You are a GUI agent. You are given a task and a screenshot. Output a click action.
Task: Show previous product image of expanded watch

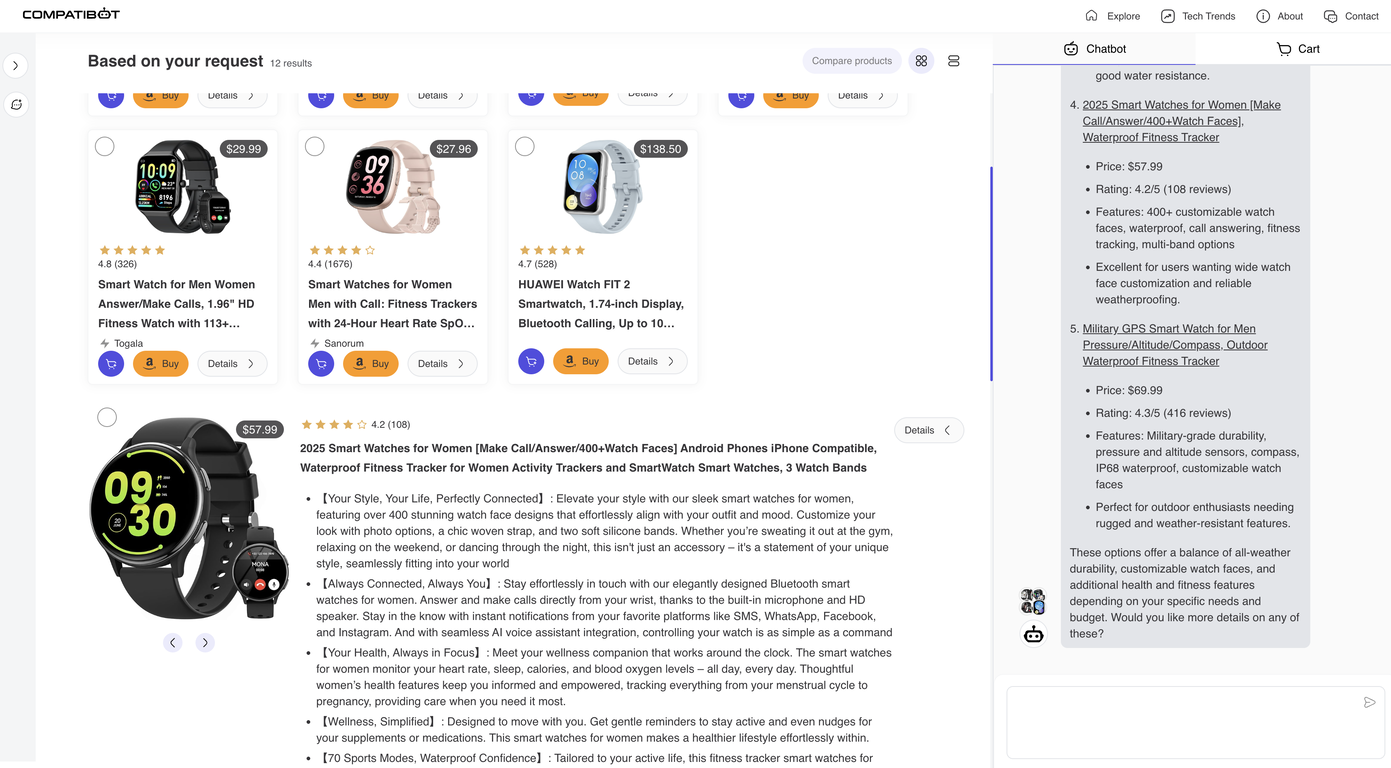click(173, 643)
